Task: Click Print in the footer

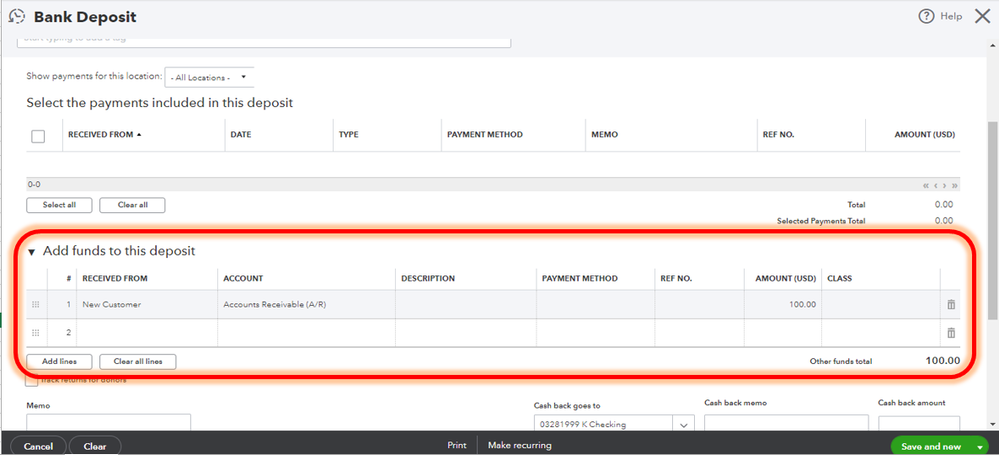Action: pyautogui.click(x=456, y=445)
